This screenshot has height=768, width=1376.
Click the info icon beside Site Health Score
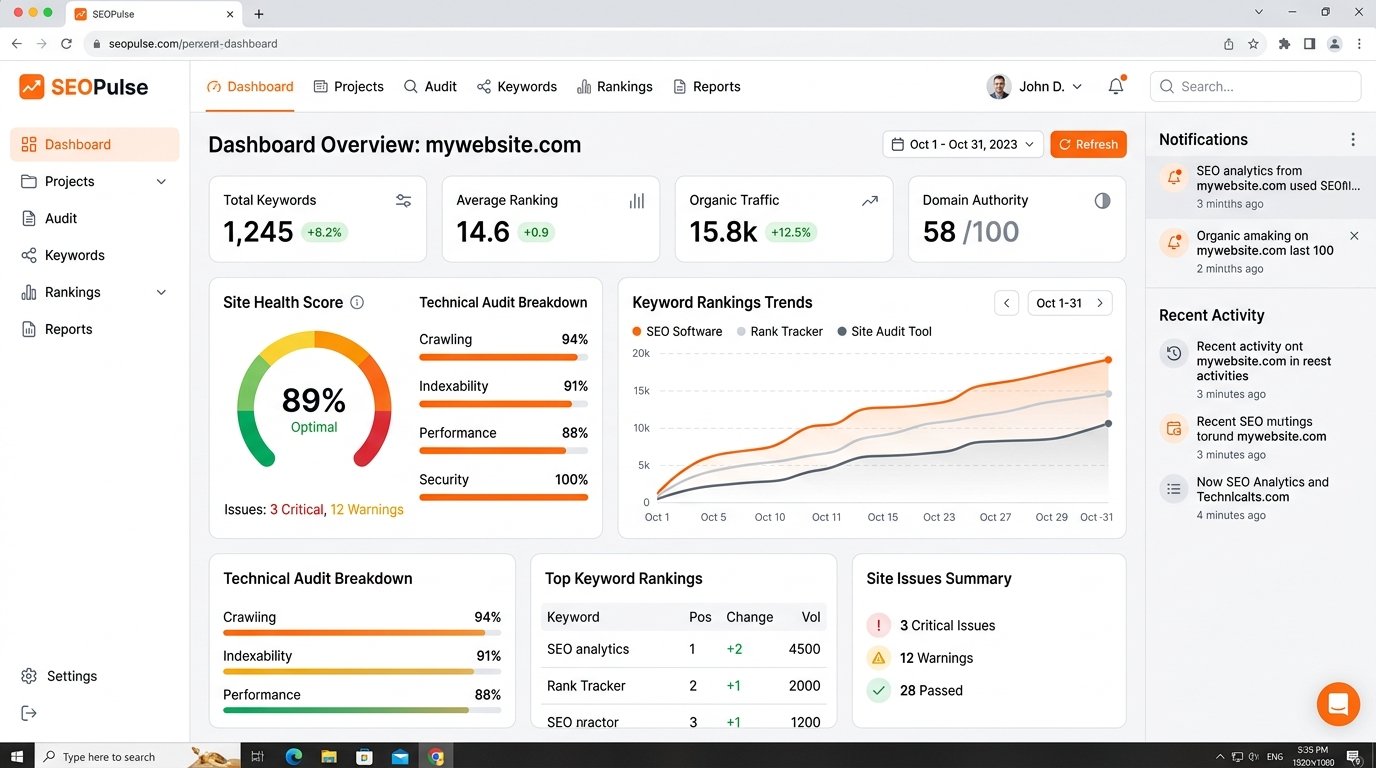coord(357,302)
